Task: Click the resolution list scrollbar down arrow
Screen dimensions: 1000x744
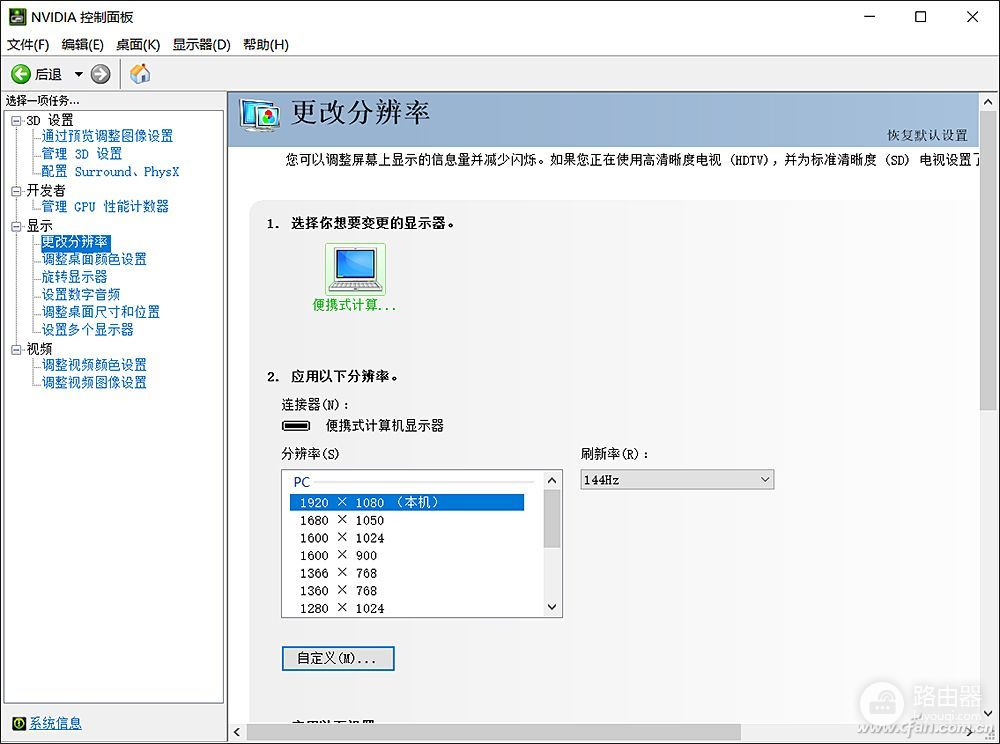Action: (x=551, y=608)
